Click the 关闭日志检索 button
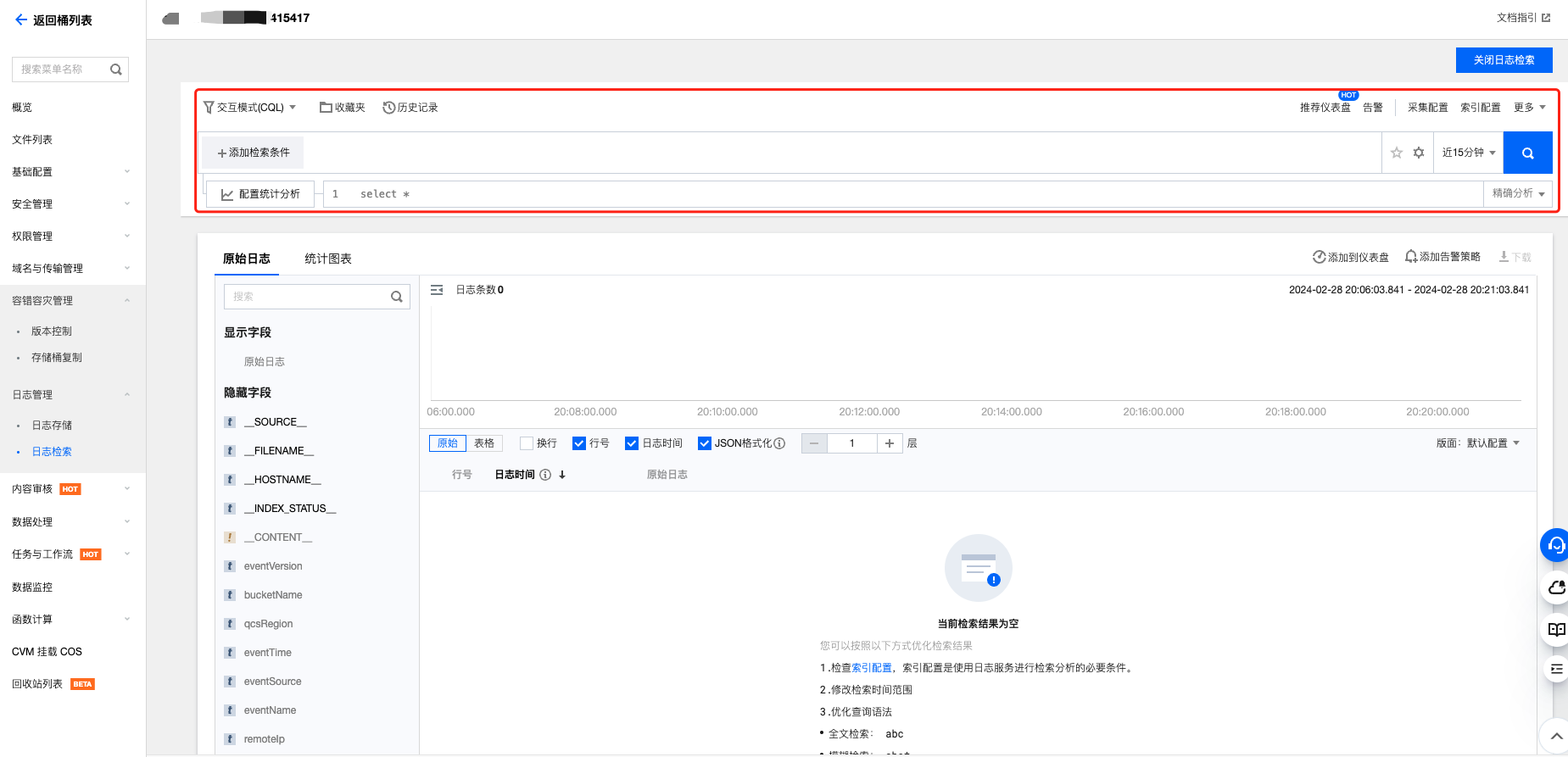Screen dimensions: 1568x757 pos(1504,60)
